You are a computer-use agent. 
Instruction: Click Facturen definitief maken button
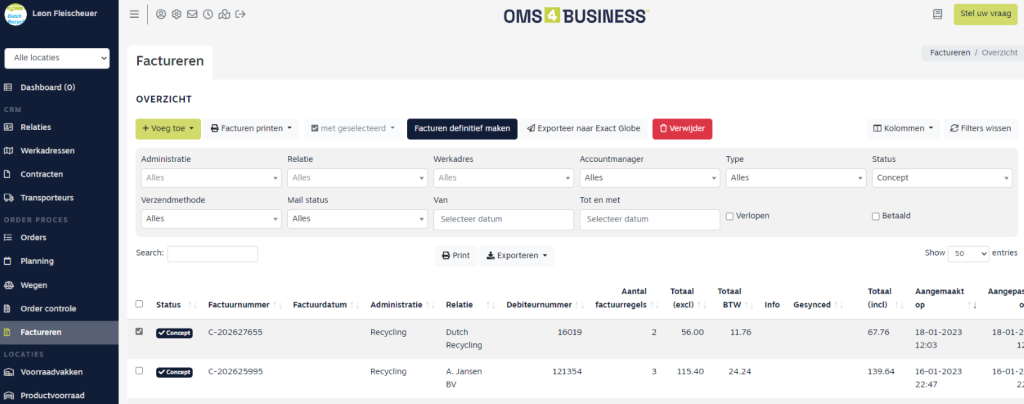point(462,129)
